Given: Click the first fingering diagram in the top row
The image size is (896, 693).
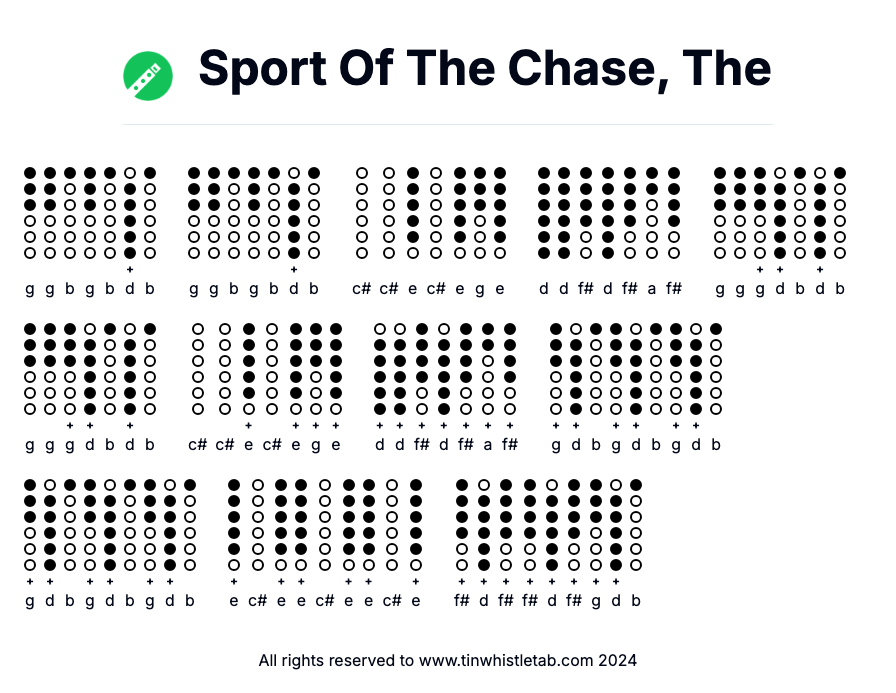Looking at the screenshot, I should tap(30, 213).
